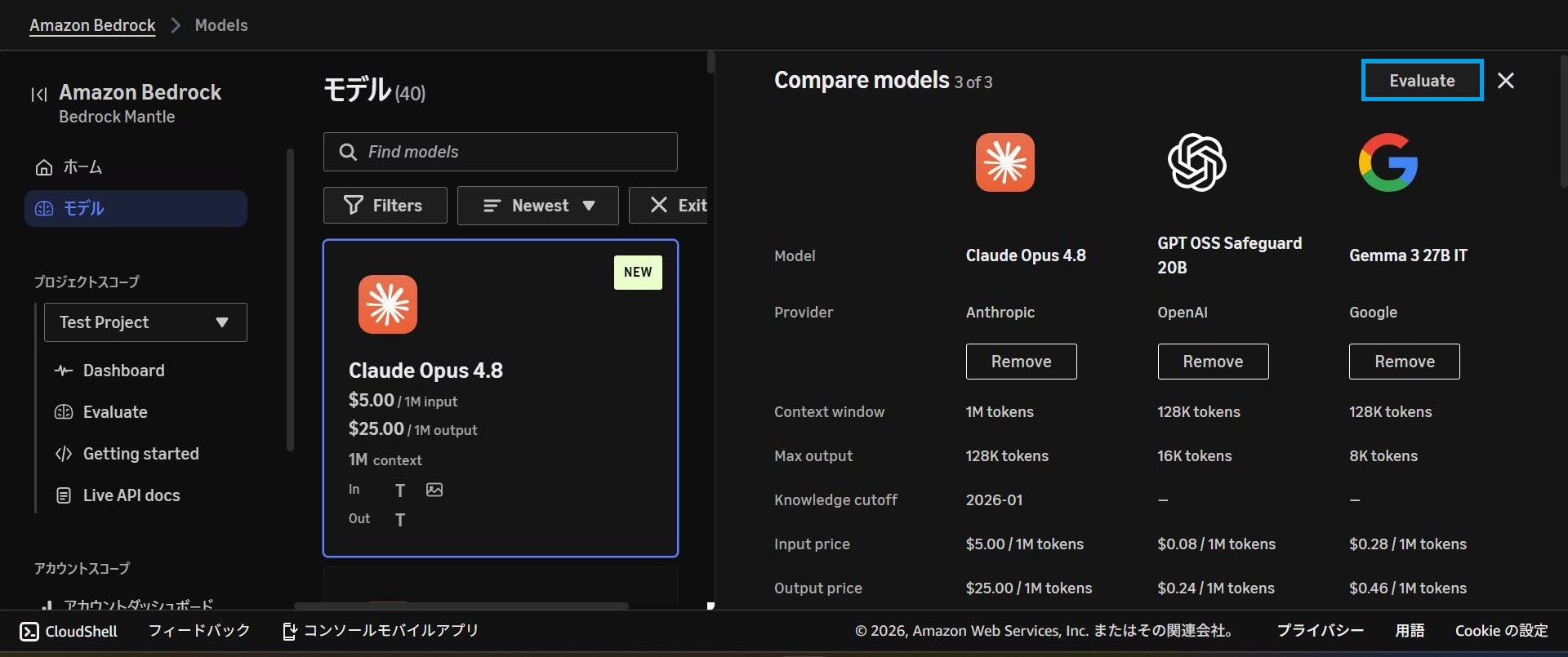Click the Knowledge cutoff row label
This screenshot has height=657, width=1568.
pyautogui.click(x=835, y=500)
